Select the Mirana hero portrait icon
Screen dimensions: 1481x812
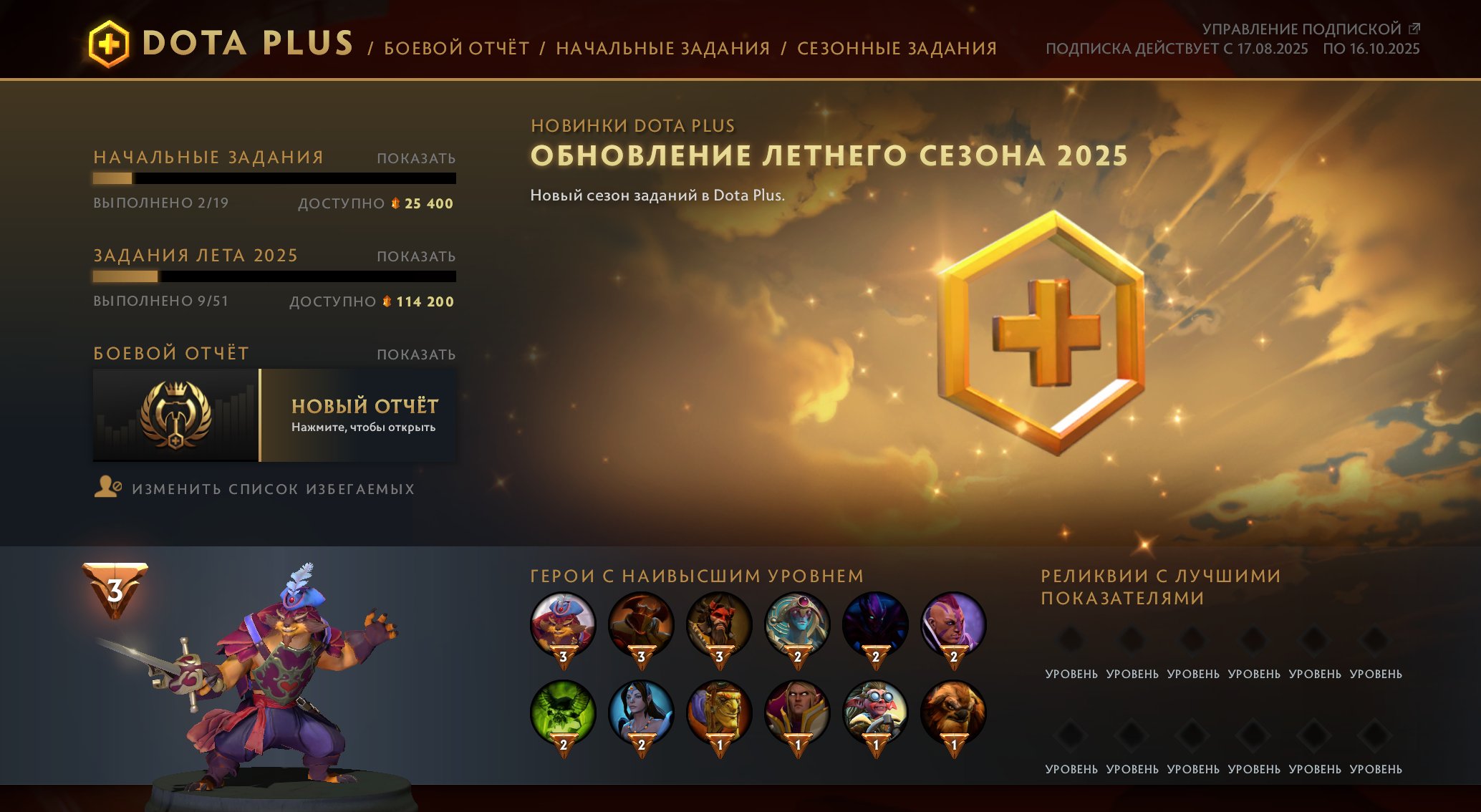641,713
